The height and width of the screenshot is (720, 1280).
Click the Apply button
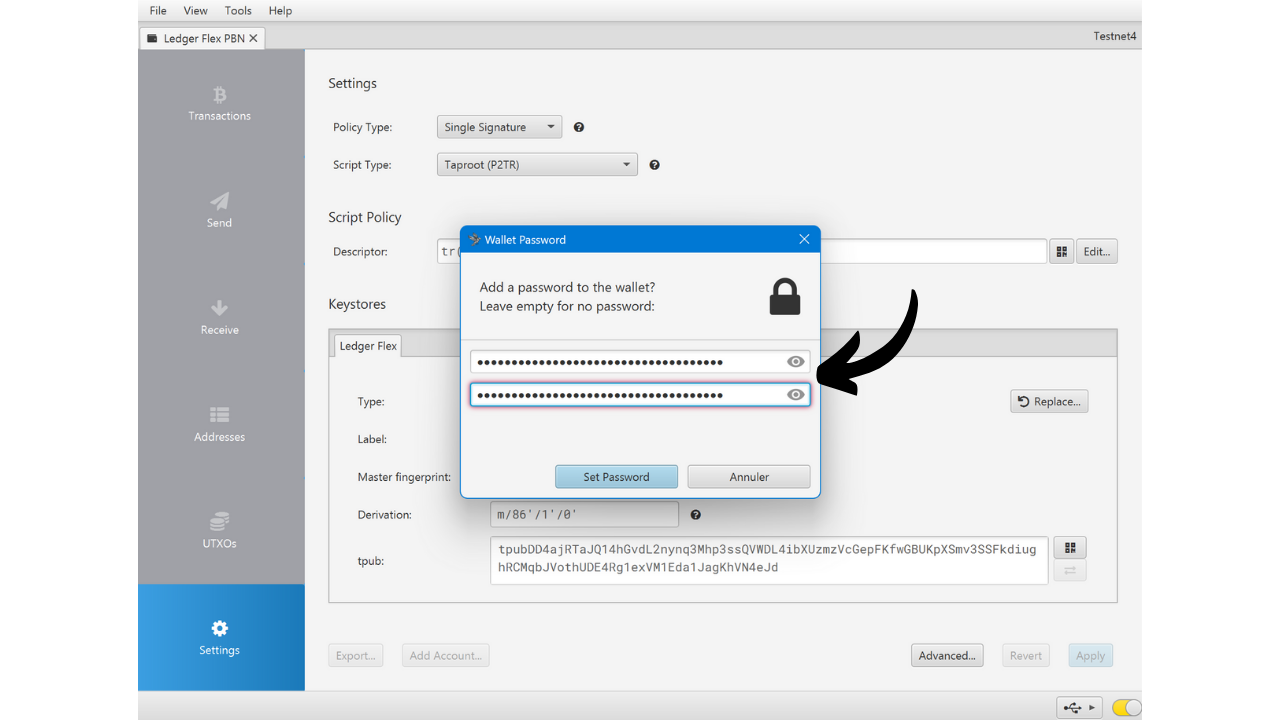[x=1091, y=656]
